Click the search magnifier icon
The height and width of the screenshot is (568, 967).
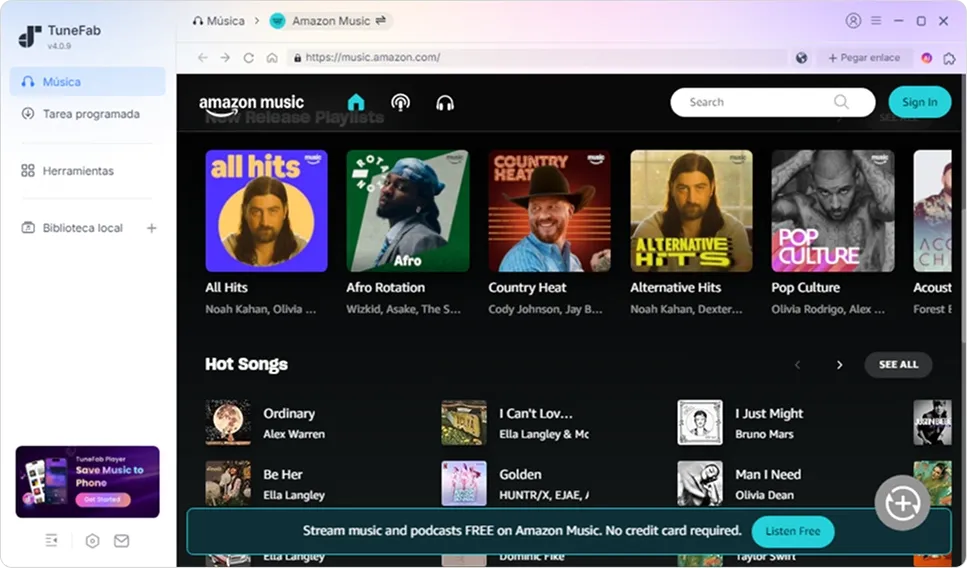(841, 102)
